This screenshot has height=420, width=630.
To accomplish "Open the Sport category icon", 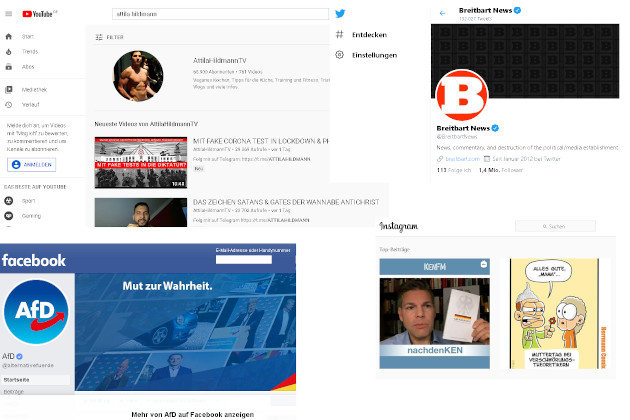I will (8, 201).
